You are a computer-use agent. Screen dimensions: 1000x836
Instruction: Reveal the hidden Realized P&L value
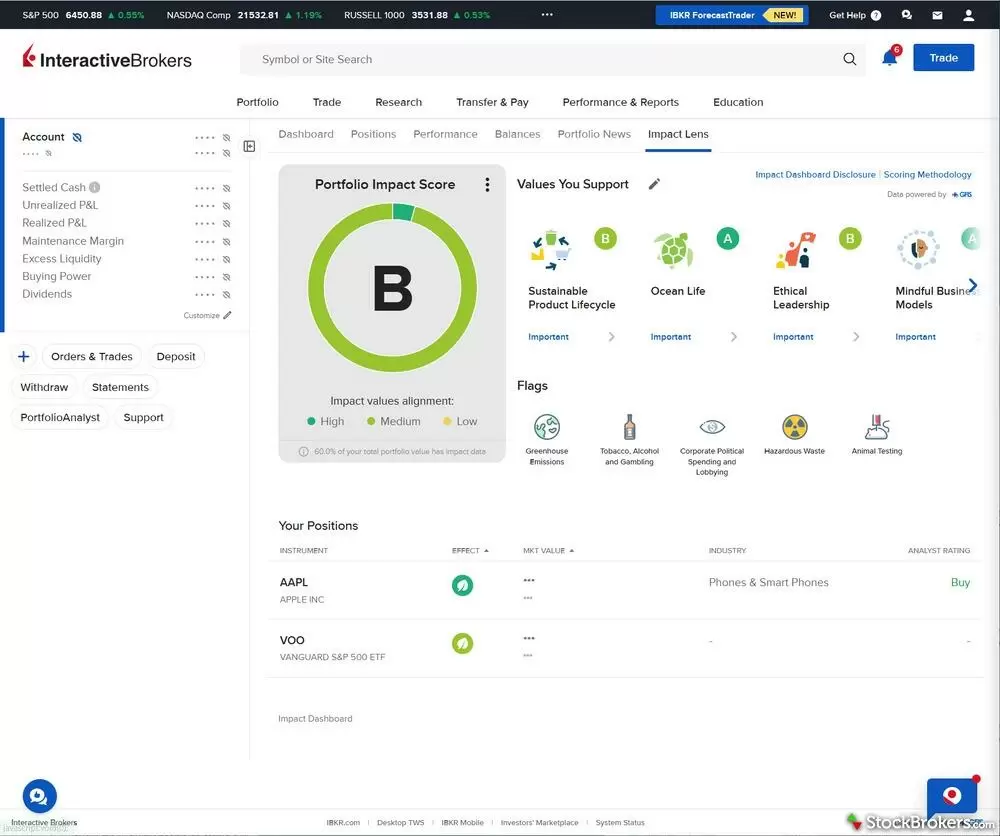coord(226,224)
